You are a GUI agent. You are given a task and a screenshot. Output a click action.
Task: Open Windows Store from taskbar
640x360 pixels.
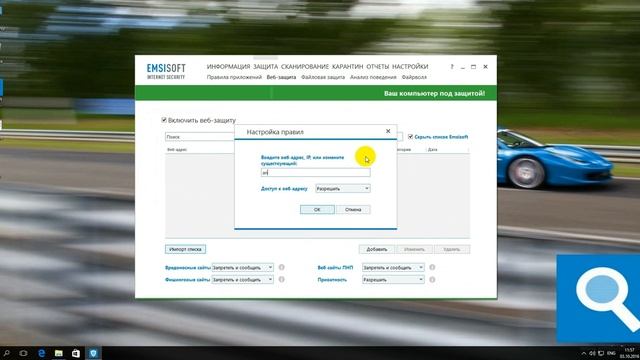(x=76, y=353)
